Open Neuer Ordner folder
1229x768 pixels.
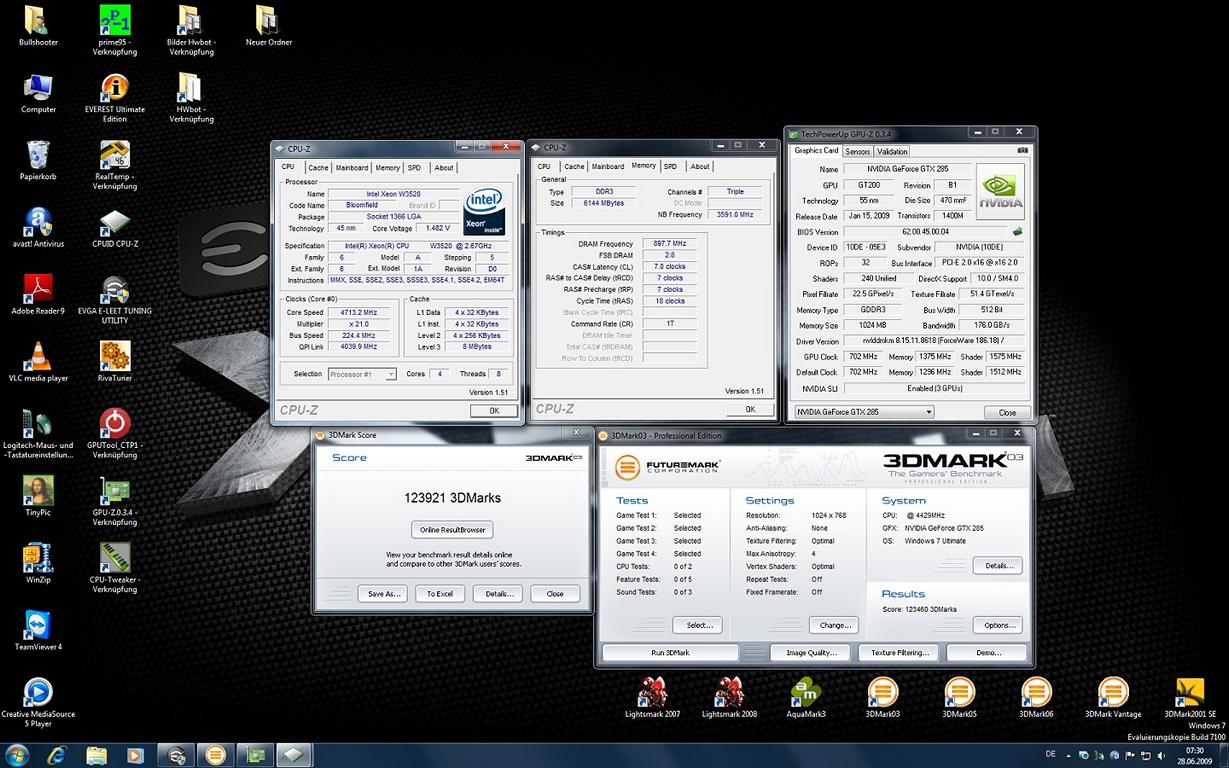click(268, 20)
